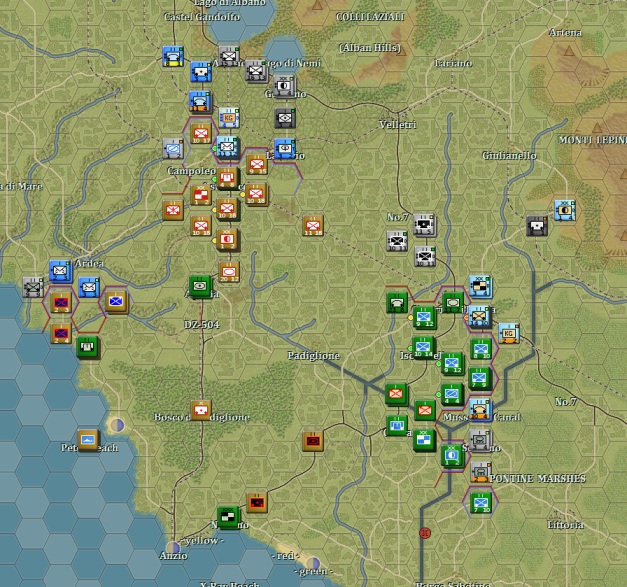Viewport: 627px width, 587px height.
Task: Select the grey counter with light blue symbol near Campoleone
Action: 173,149
